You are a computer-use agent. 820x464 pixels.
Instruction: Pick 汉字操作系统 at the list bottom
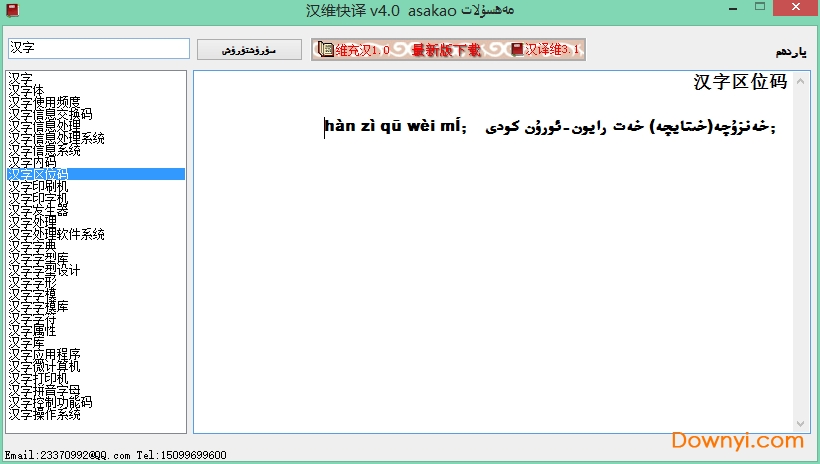pyautogui.click(x=44, y=414)
